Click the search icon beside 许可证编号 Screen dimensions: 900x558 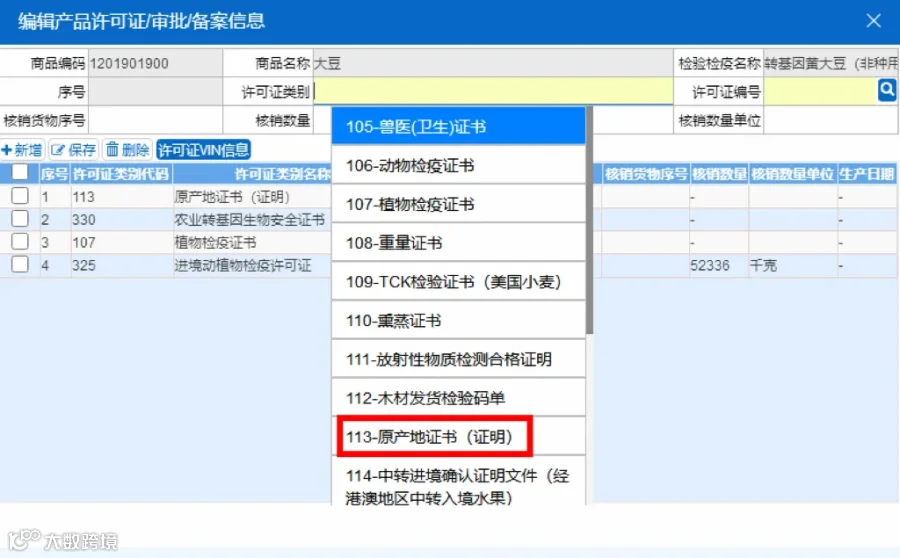887,90
